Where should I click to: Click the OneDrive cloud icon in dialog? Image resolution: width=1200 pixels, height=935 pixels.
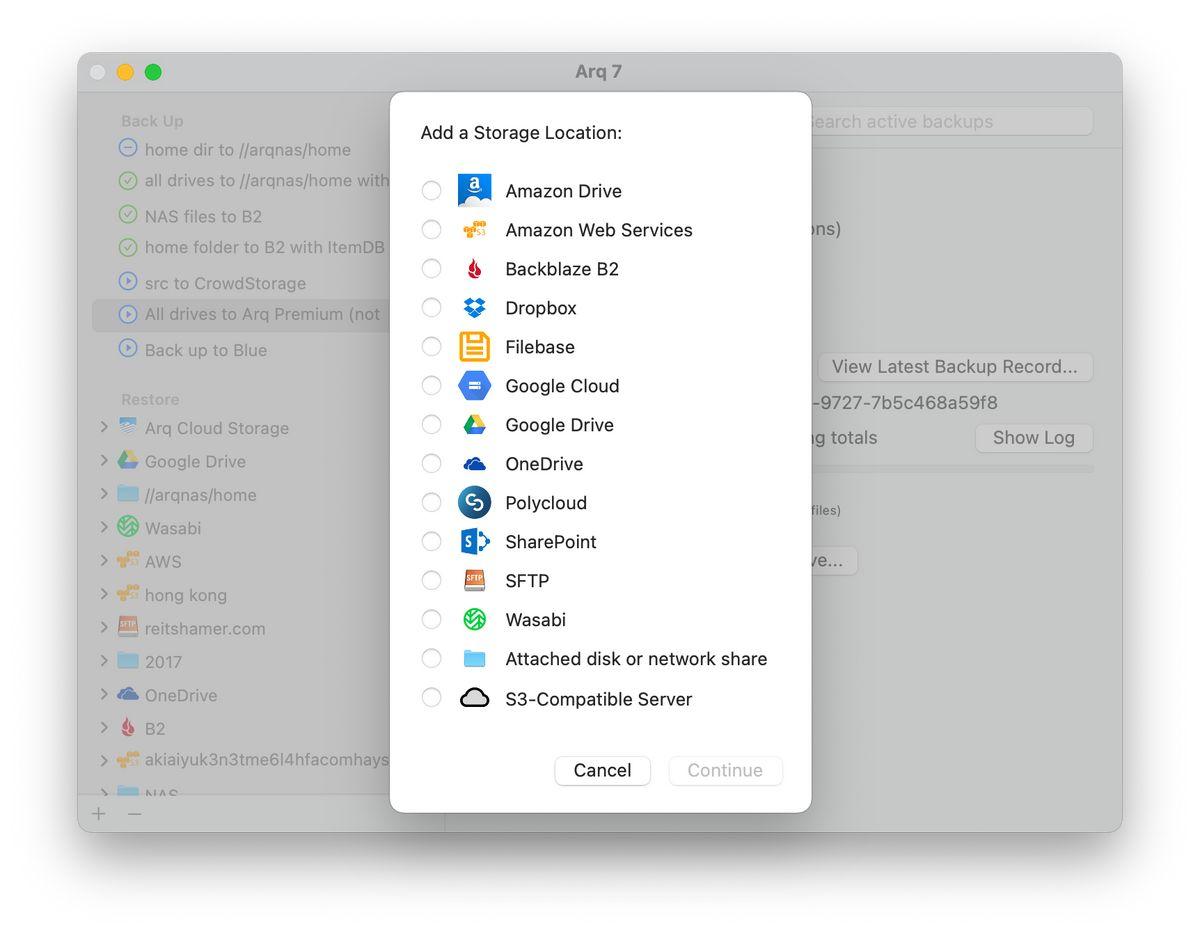tap(474, 463)
